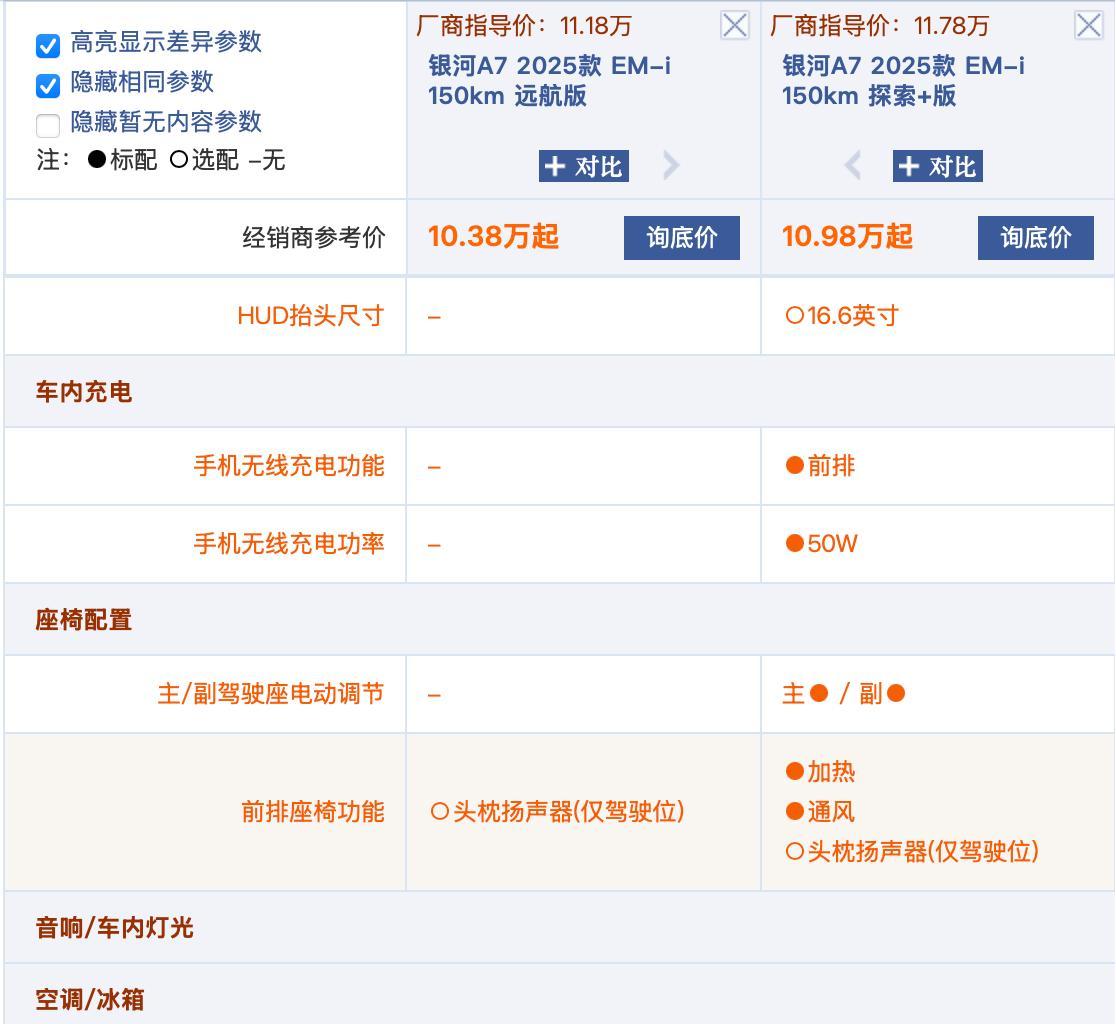This screenshot has height=1024, width=1116.
Task: Click the HUD抬头尺寸 parameter label
Action: pos(311,316)
